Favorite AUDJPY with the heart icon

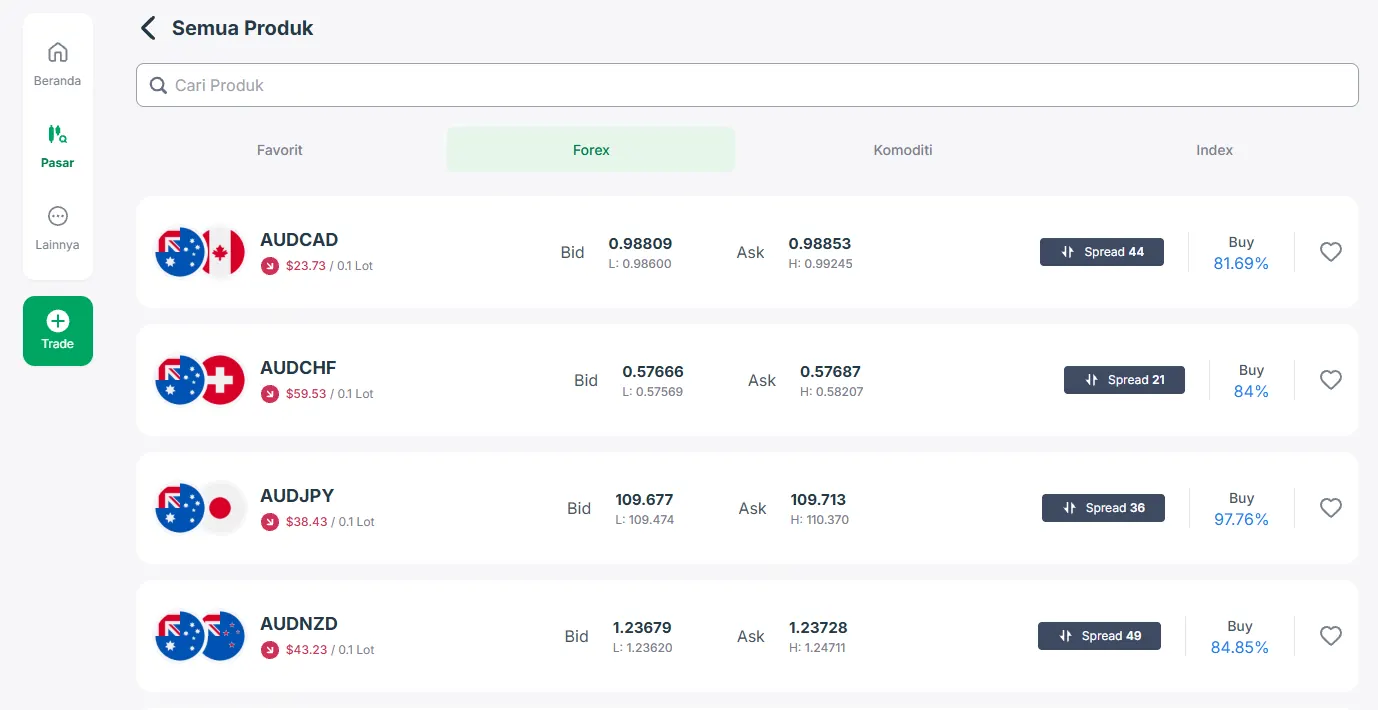point(1330,508)
